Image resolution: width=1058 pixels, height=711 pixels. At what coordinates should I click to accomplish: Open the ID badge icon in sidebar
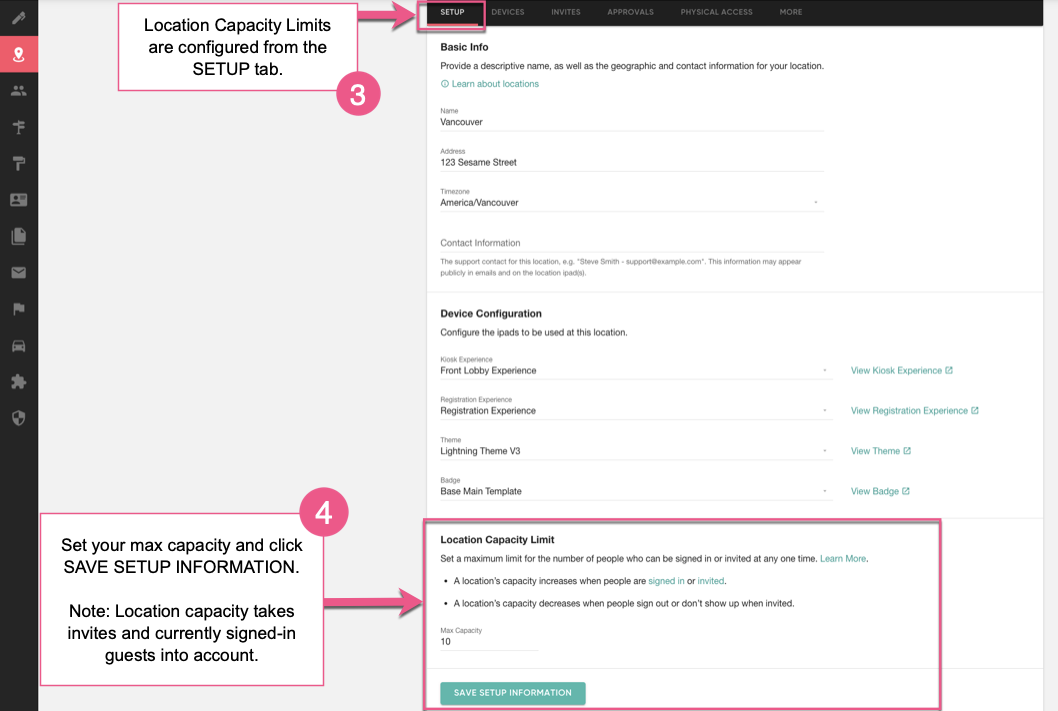pos(18,199)
